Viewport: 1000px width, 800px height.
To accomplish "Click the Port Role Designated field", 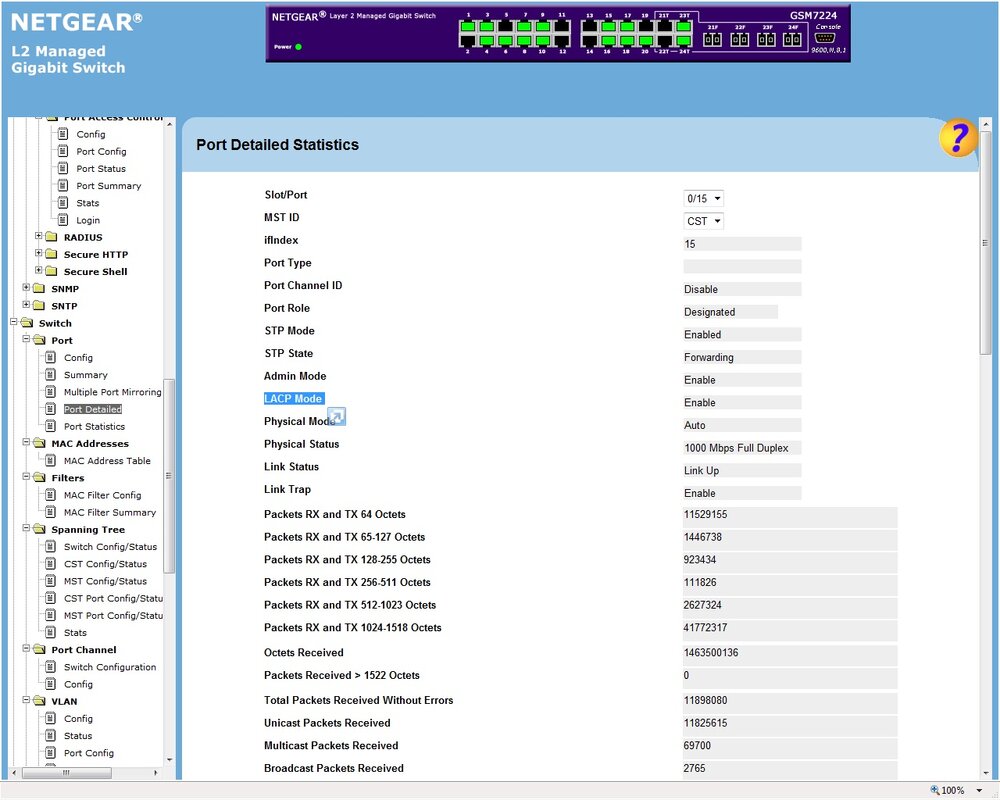I will 730,312.
